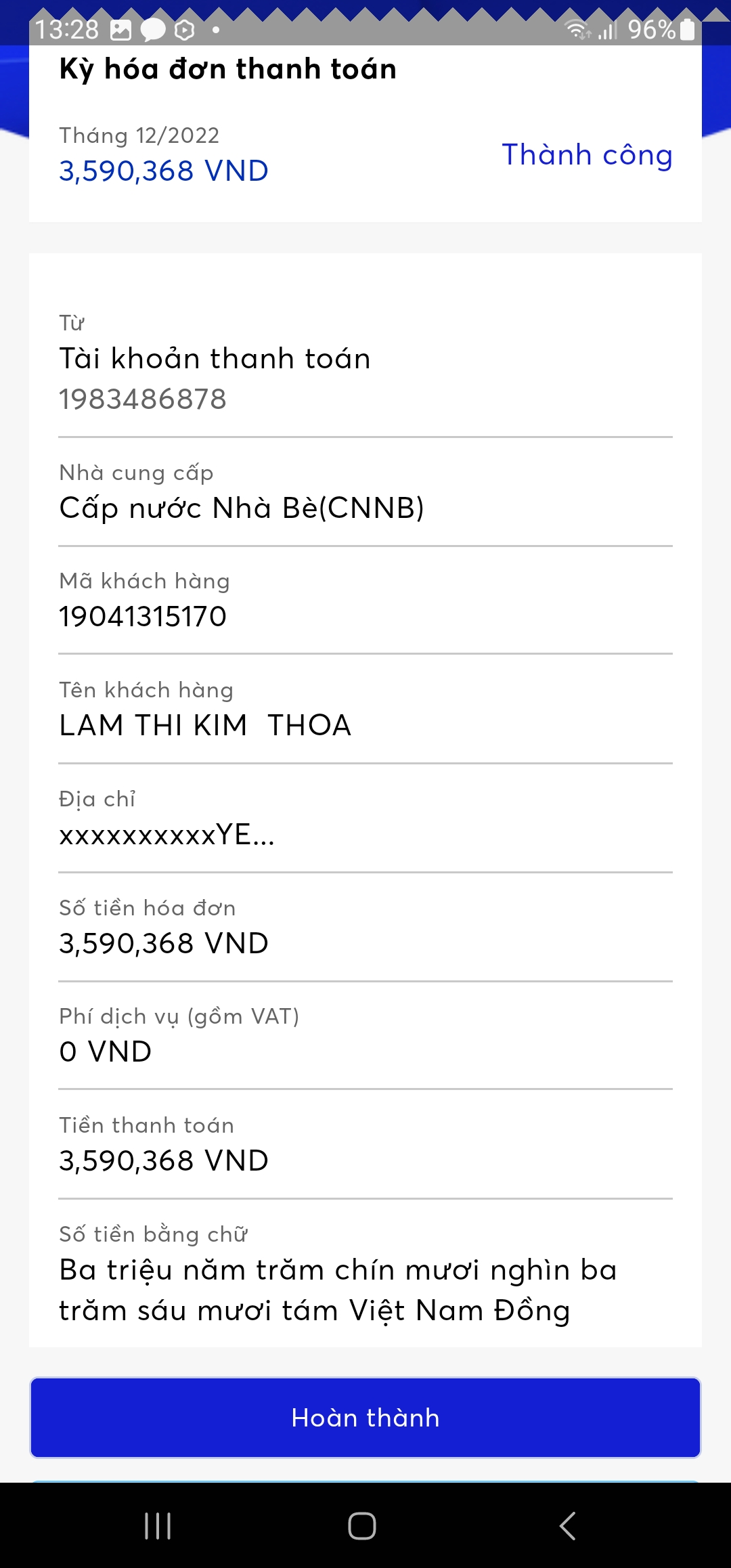Tap the amount in words starting Ba triệu
The height and width of the screenshot is (1568, 731).
click(x=338, y=1290)
